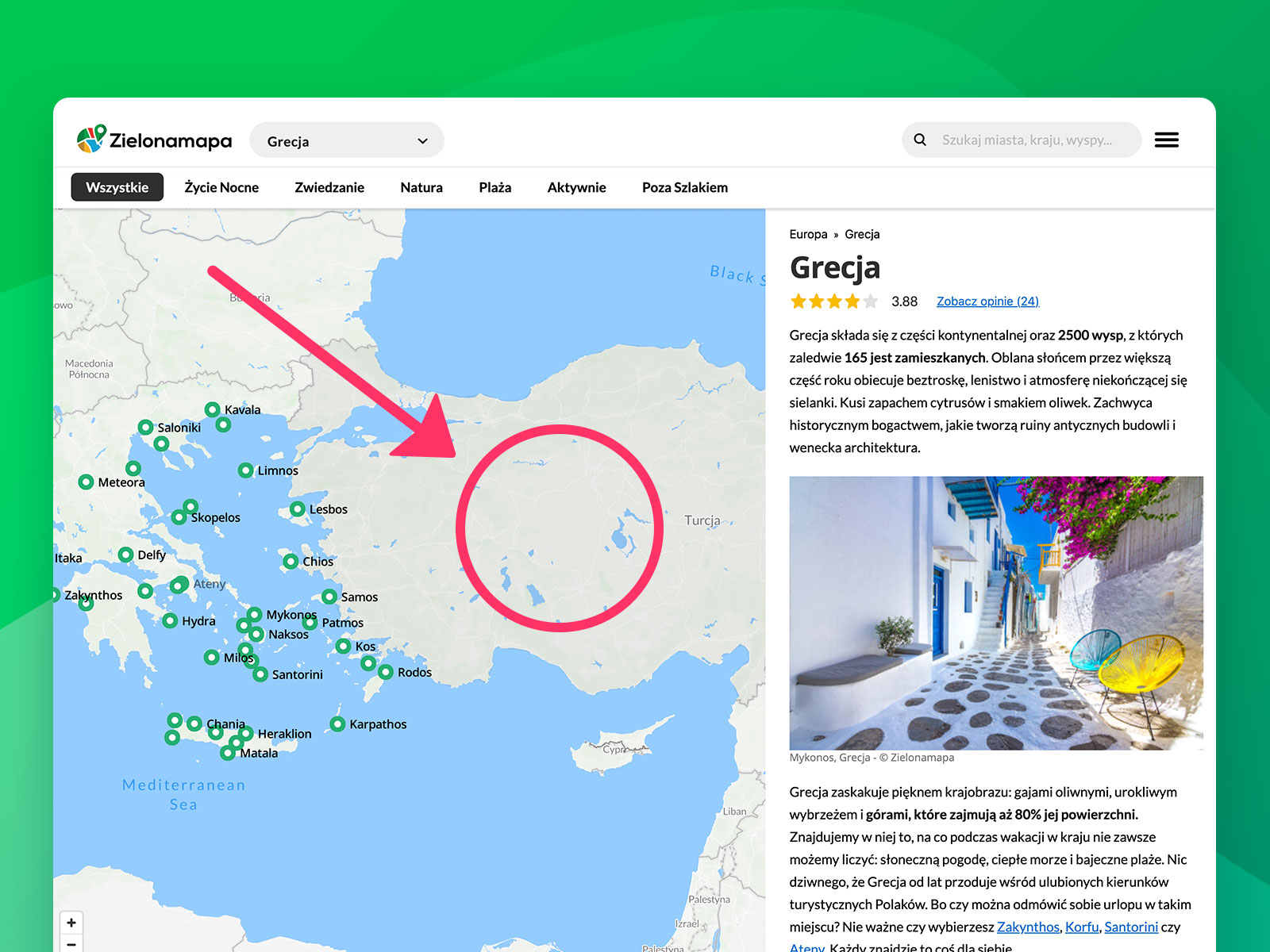Select the Karpathos map marker
This screenshot has height=952, width=1270.
tap(337, 724)
